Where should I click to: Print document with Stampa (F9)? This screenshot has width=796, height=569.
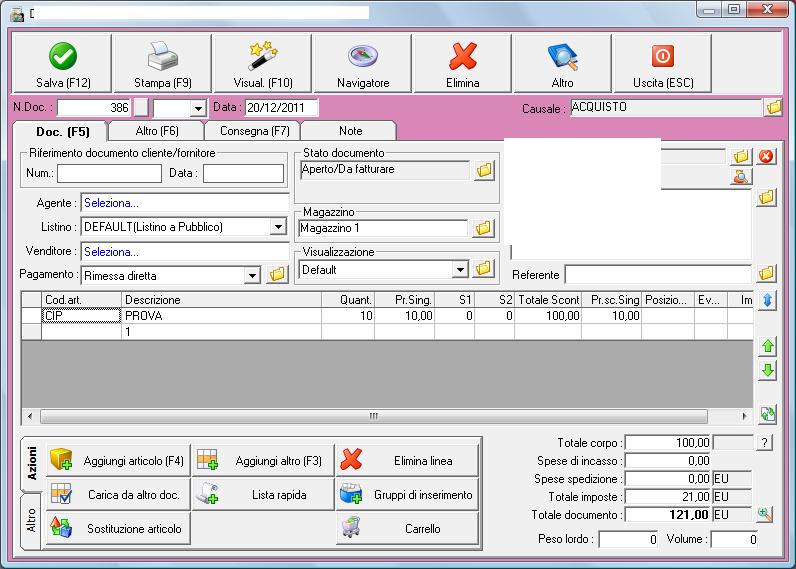[x=162, y=64]
